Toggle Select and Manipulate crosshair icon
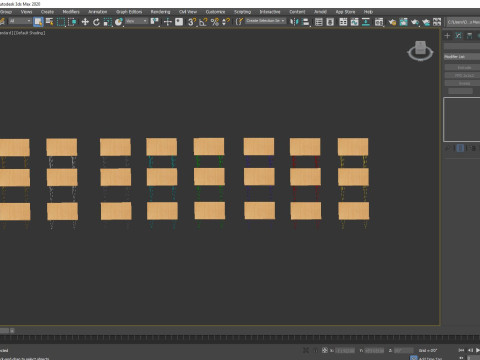480x360 pixels. point(168,22)
